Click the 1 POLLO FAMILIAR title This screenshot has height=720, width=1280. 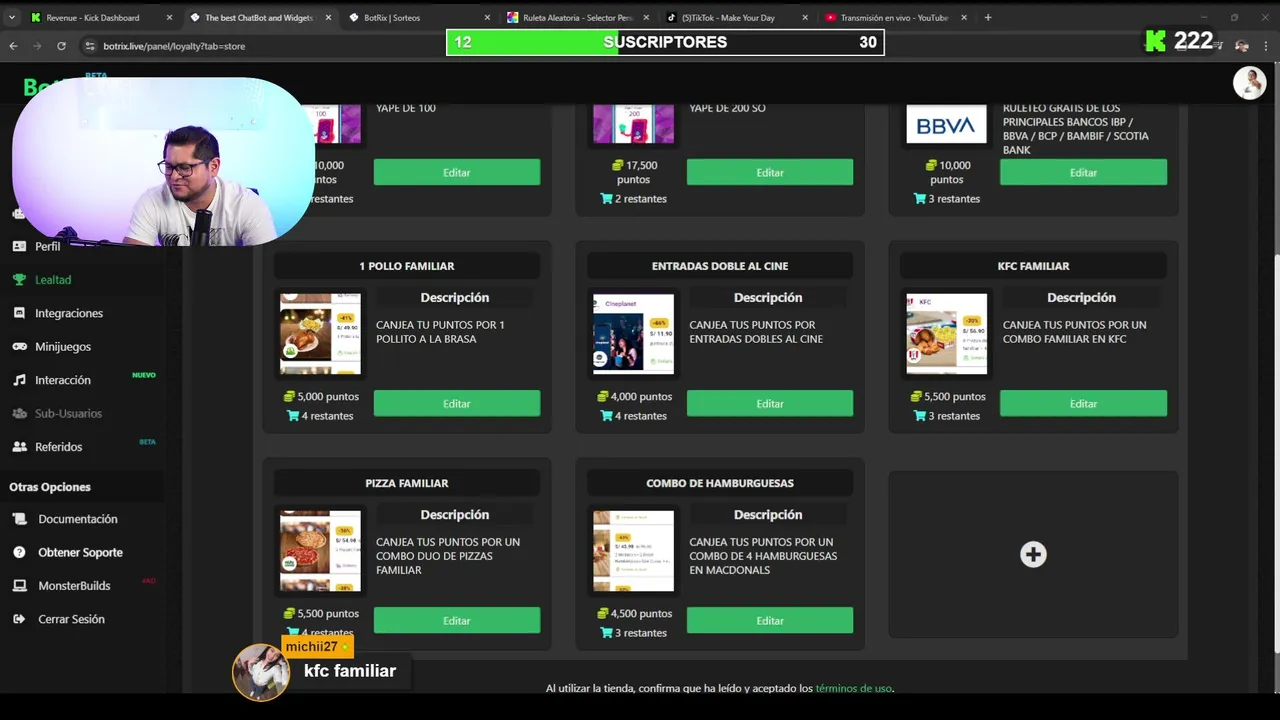tap(407, 266)
